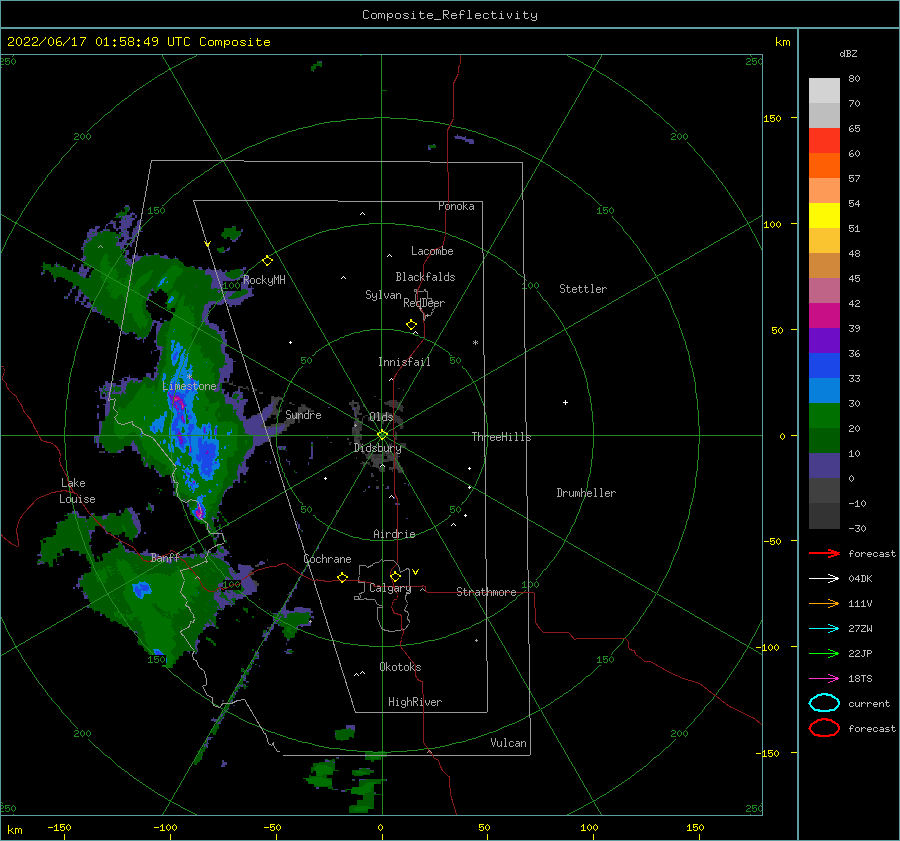The height and width of the screenshot is (841, 900).
Task: Click the Innisfail label
Action: click(x=404, y=362)
